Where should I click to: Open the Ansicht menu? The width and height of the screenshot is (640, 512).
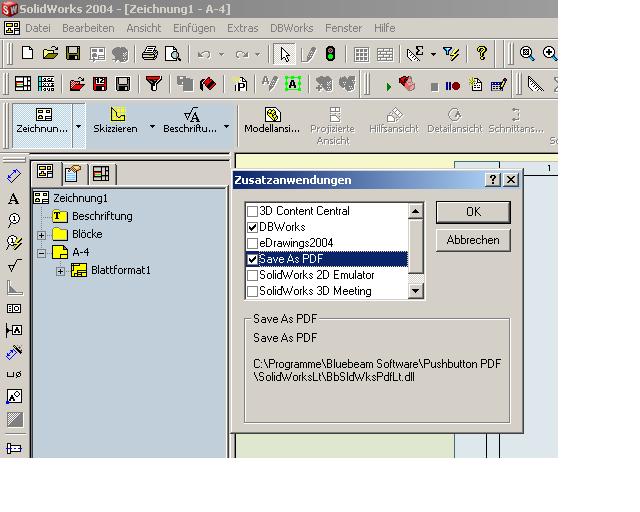point(144,28)
